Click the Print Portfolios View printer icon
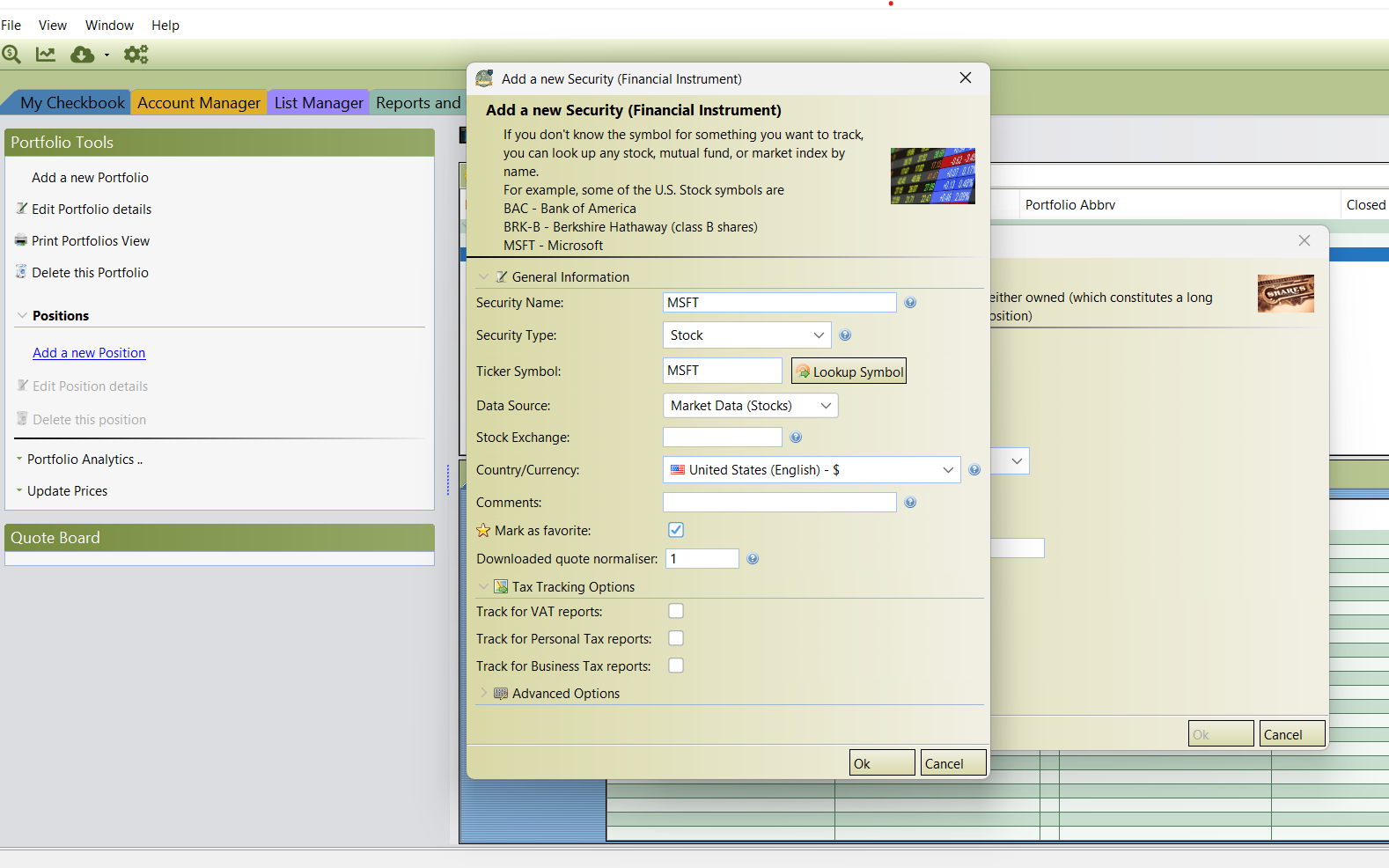 pos(21,240)
